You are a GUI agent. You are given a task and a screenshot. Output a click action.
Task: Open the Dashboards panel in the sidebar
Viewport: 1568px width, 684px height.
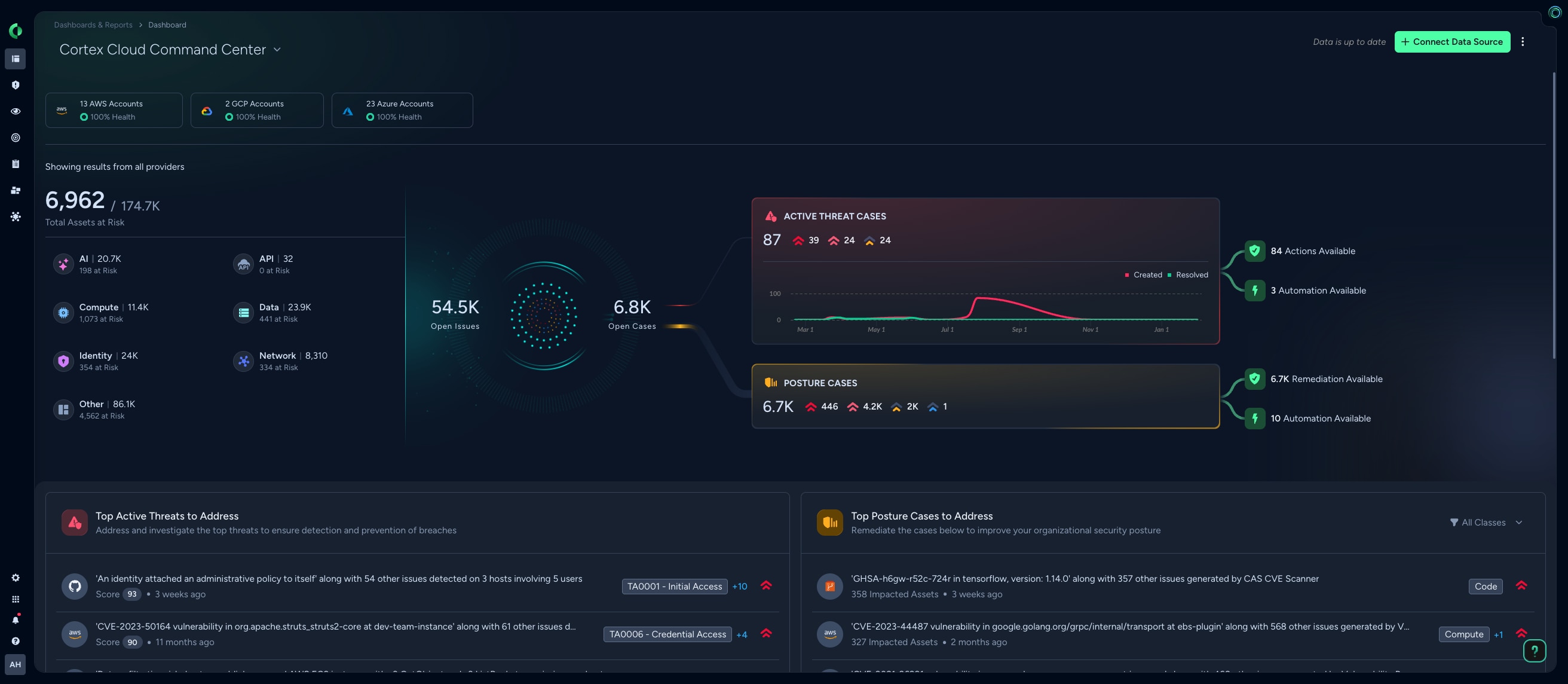tap(15, 59)
